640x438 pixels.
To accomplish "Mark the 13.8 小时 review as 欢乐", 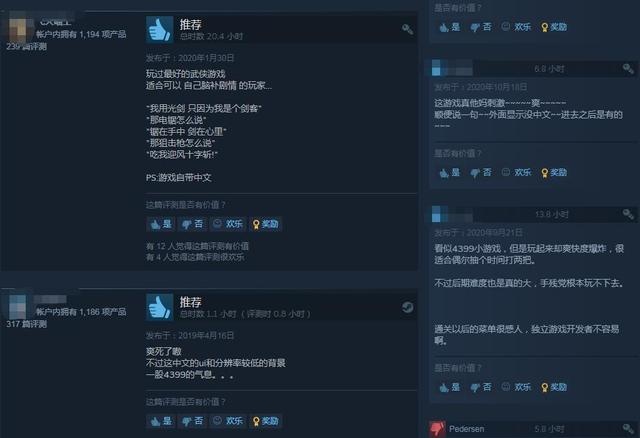I will (516, 387).
